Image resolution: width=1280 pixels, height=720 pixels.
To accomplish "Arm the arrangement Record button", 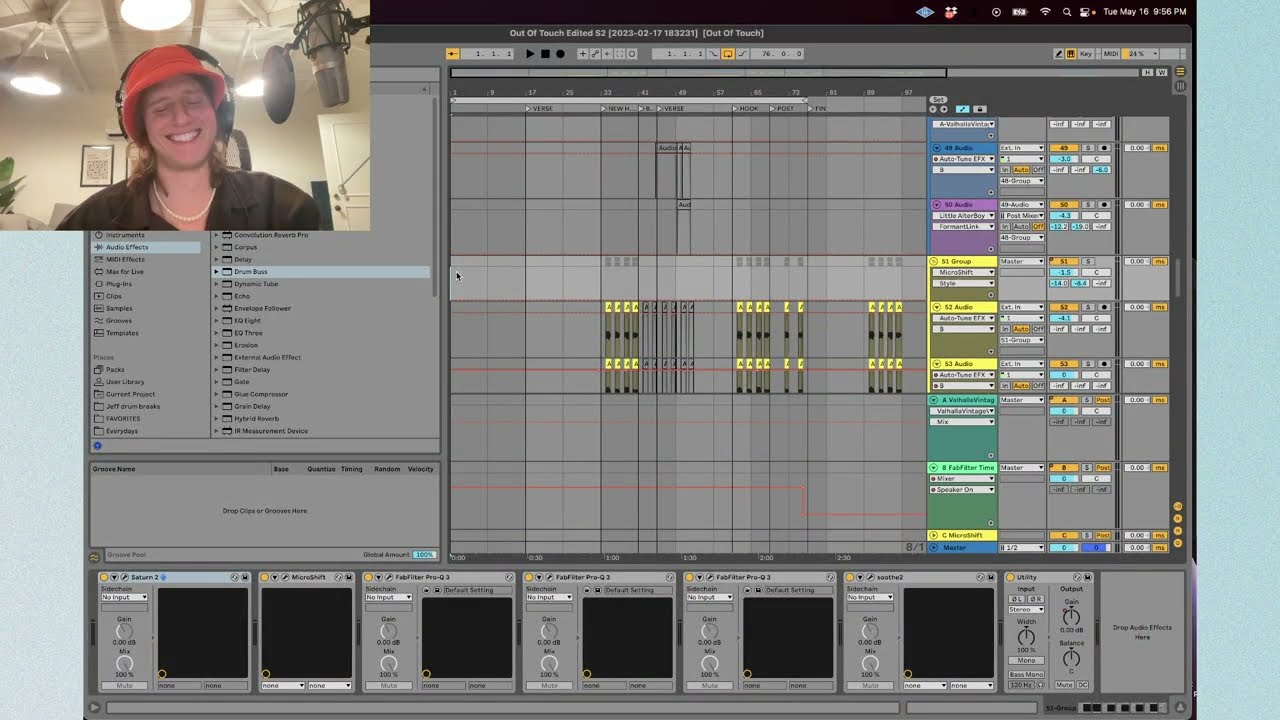I will coord(560,54).
